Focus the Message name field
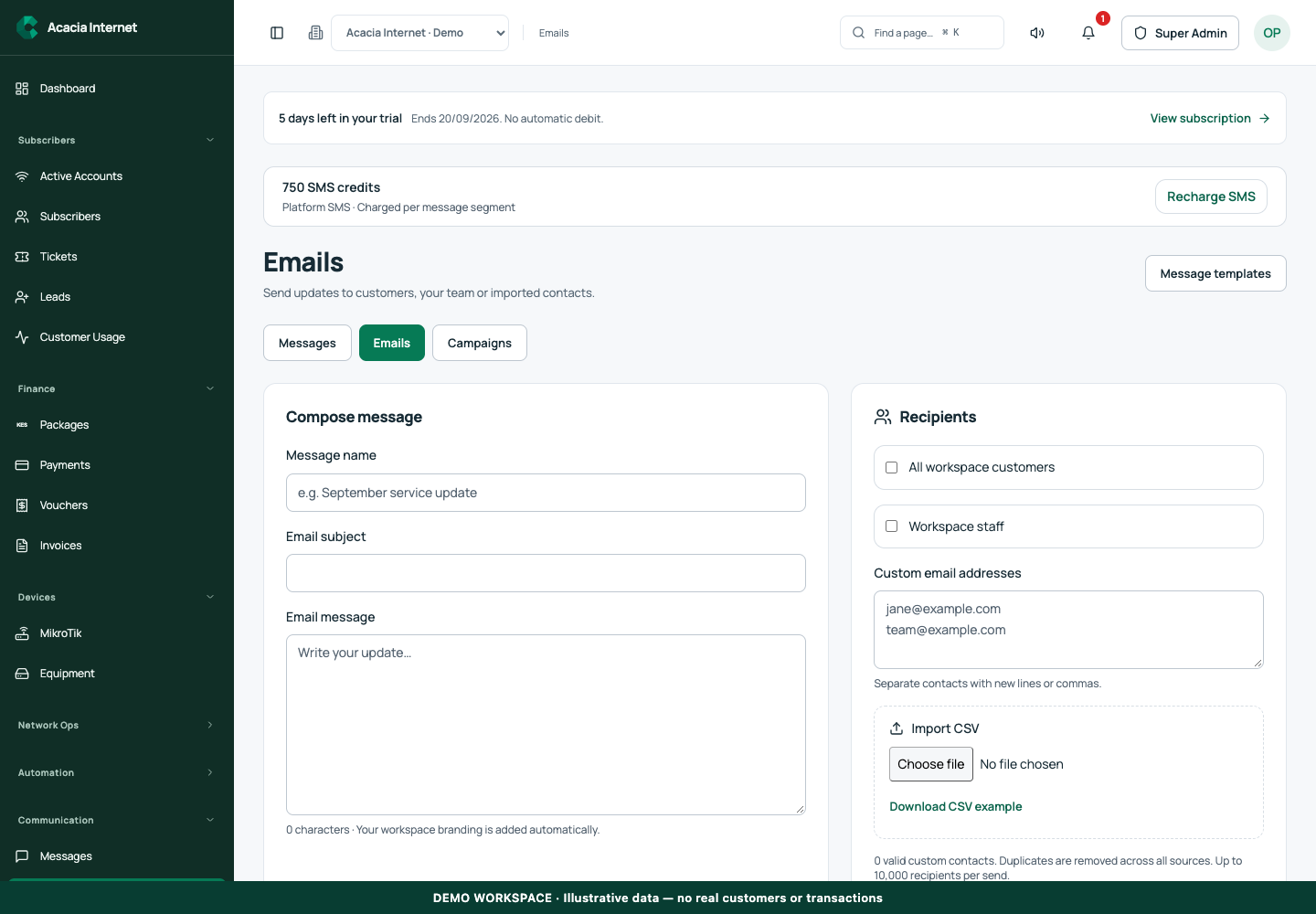The width and height of the screenshot is (1316, 914). (546, 493)
